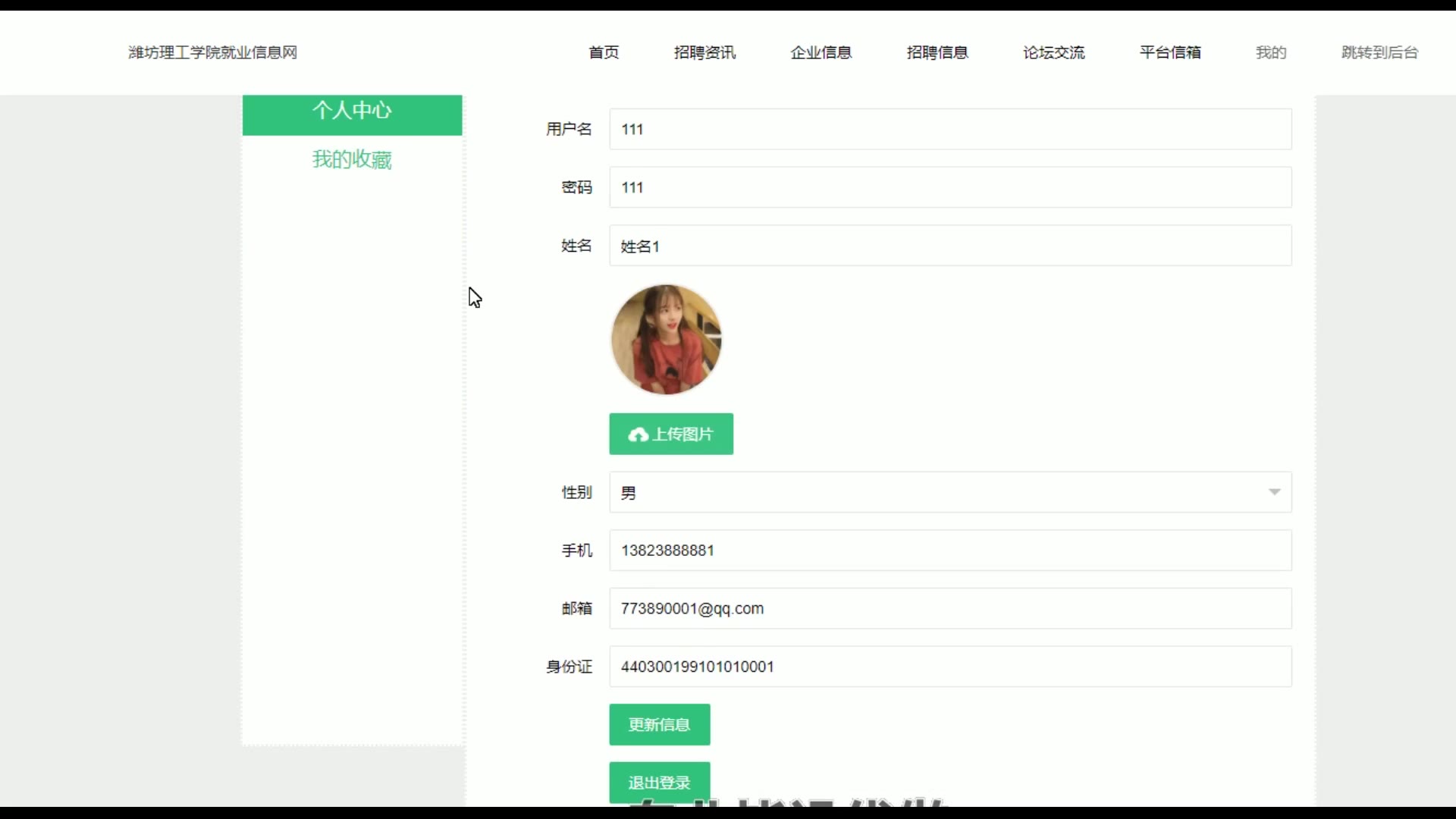Open 论坛交流 forum link
Screen dimensions: 1456x819
coord(1053,52)
